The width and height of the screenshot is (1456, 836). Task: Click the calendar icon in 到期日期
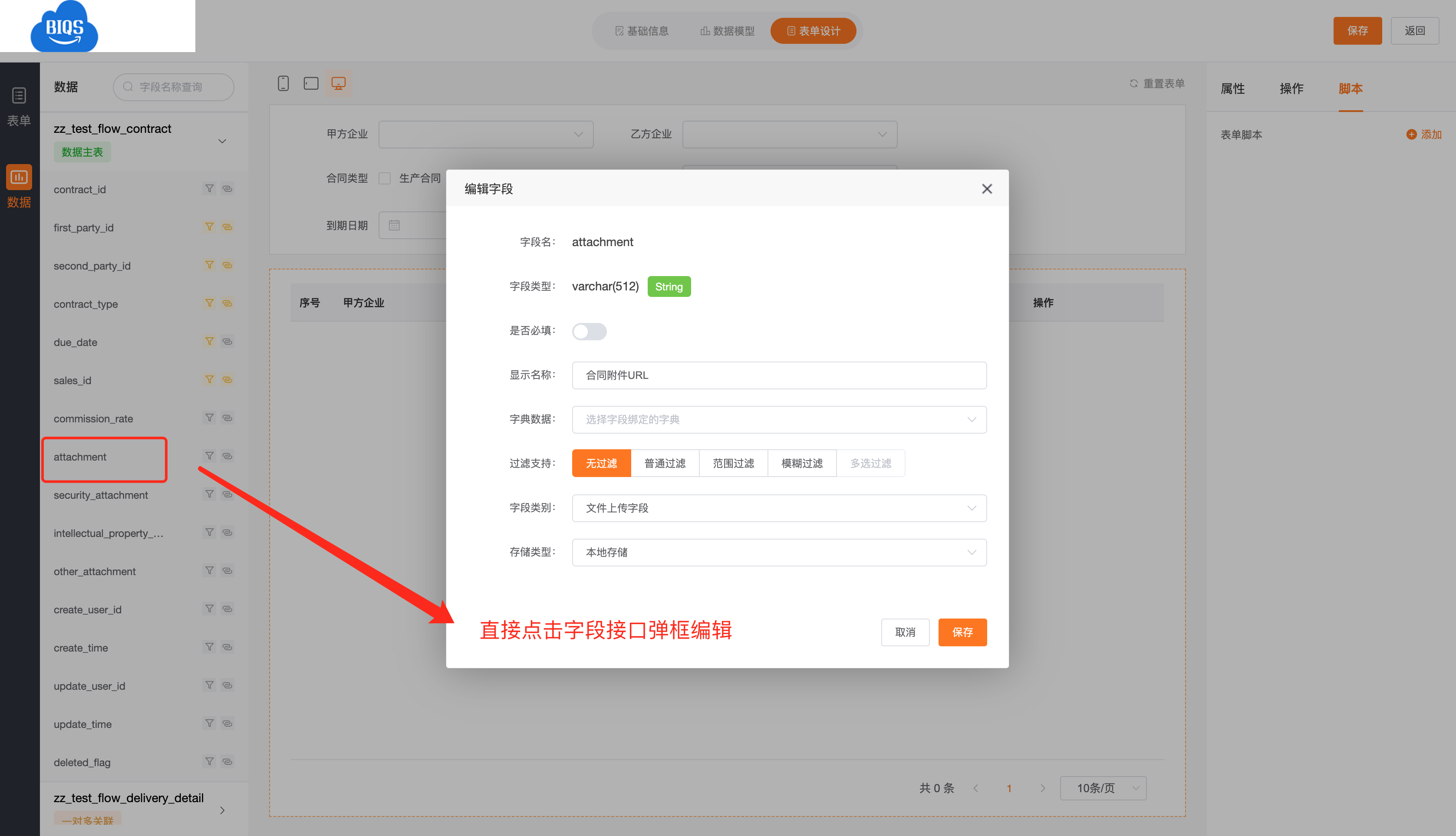394,225
